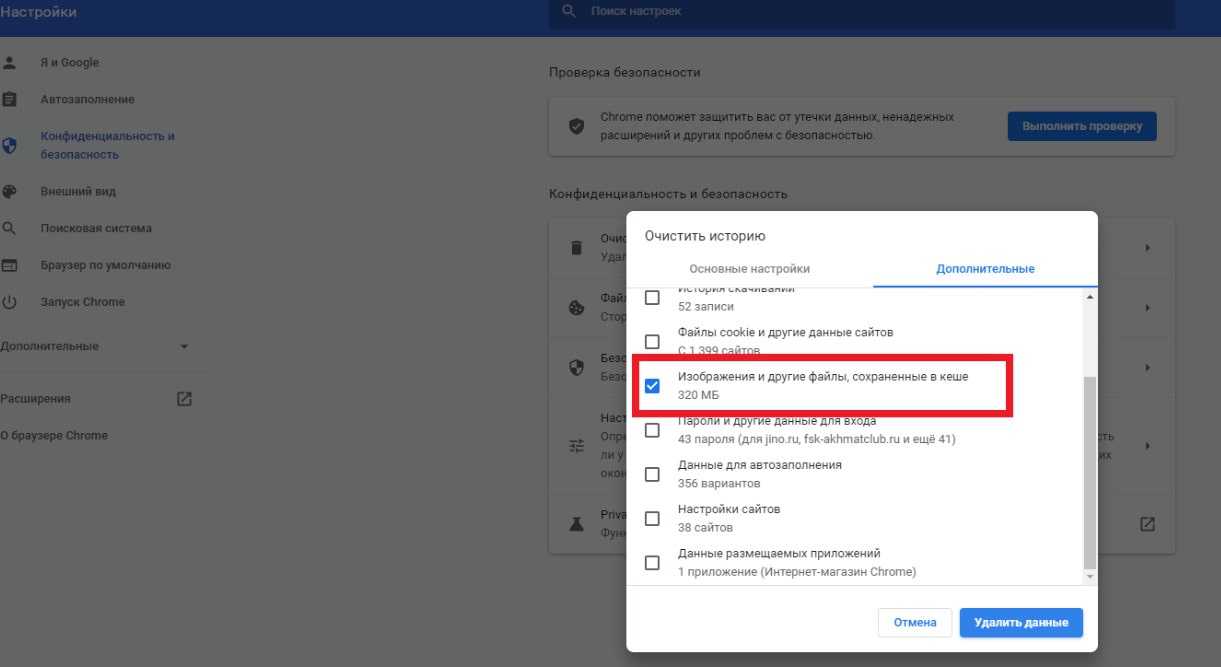Click the dialog scrollbar thumb
Image resolution: width=1221 pixels, height=667 pixels.
click(1090, 472)
